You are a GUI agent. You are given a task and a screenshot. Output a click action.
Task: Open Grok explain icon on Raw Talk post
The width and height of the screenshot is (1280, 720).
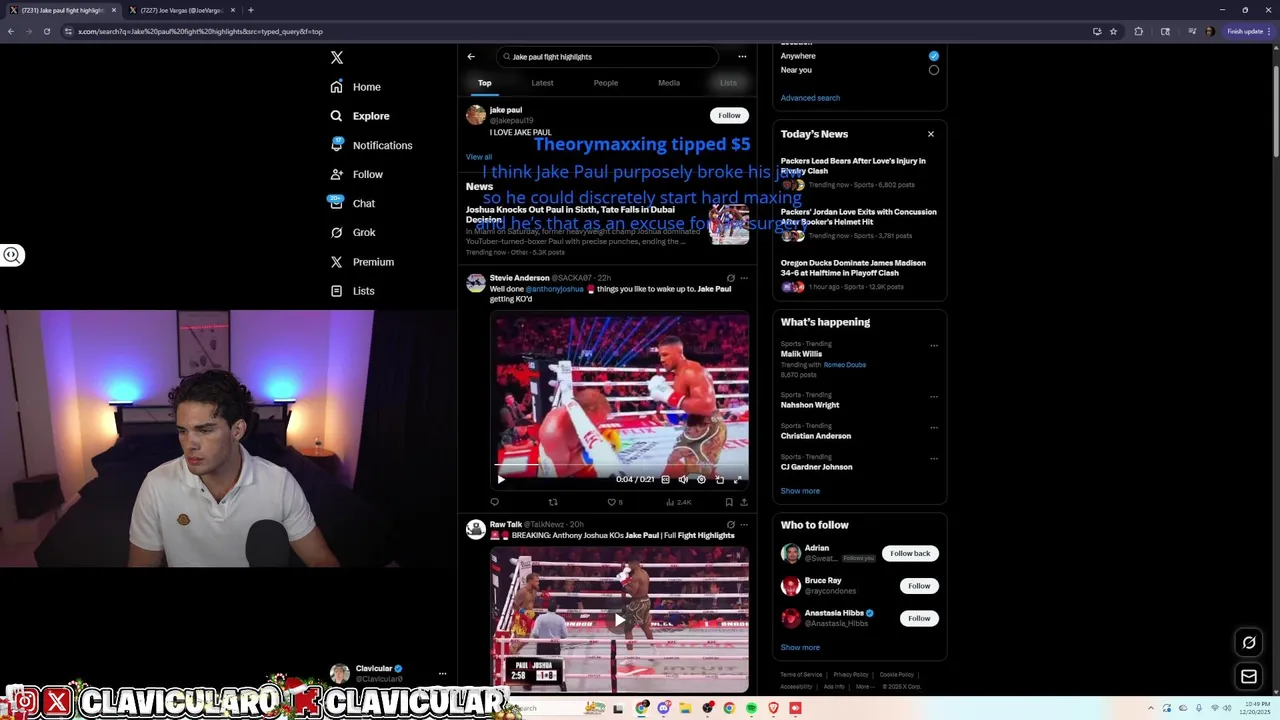tap(731, 524)
